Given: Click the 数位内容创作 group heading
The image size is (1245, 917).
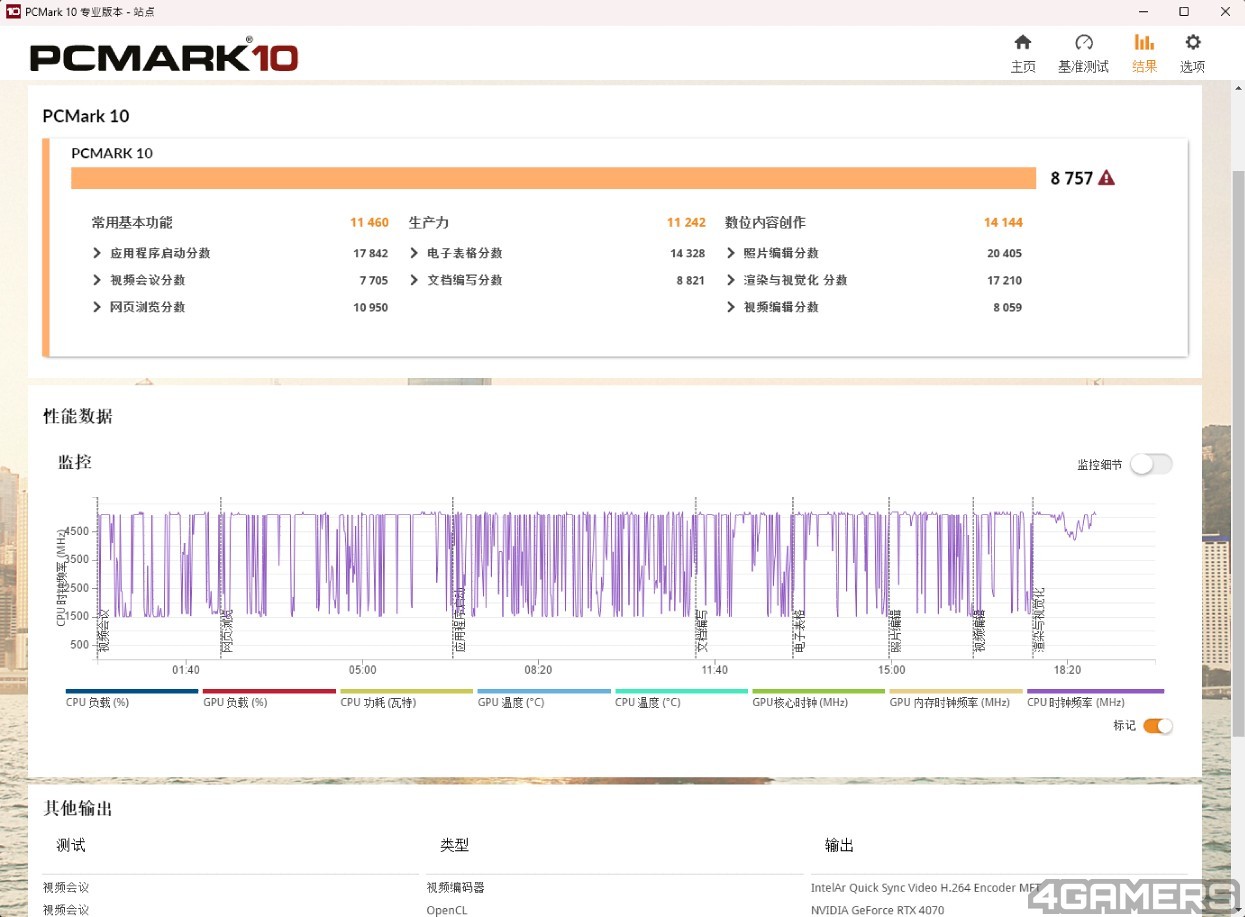Looking at the screenshot, I should click(765, 223).
